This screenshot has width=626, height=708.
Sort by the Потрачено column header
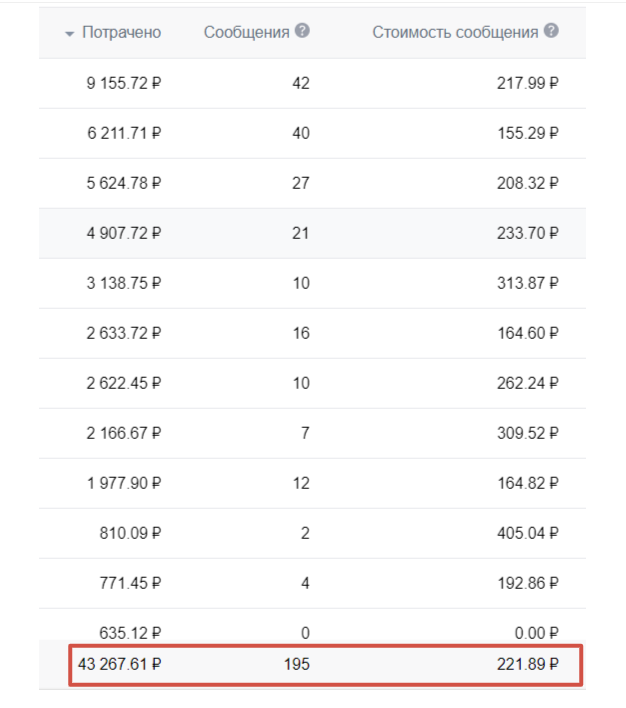121,33
